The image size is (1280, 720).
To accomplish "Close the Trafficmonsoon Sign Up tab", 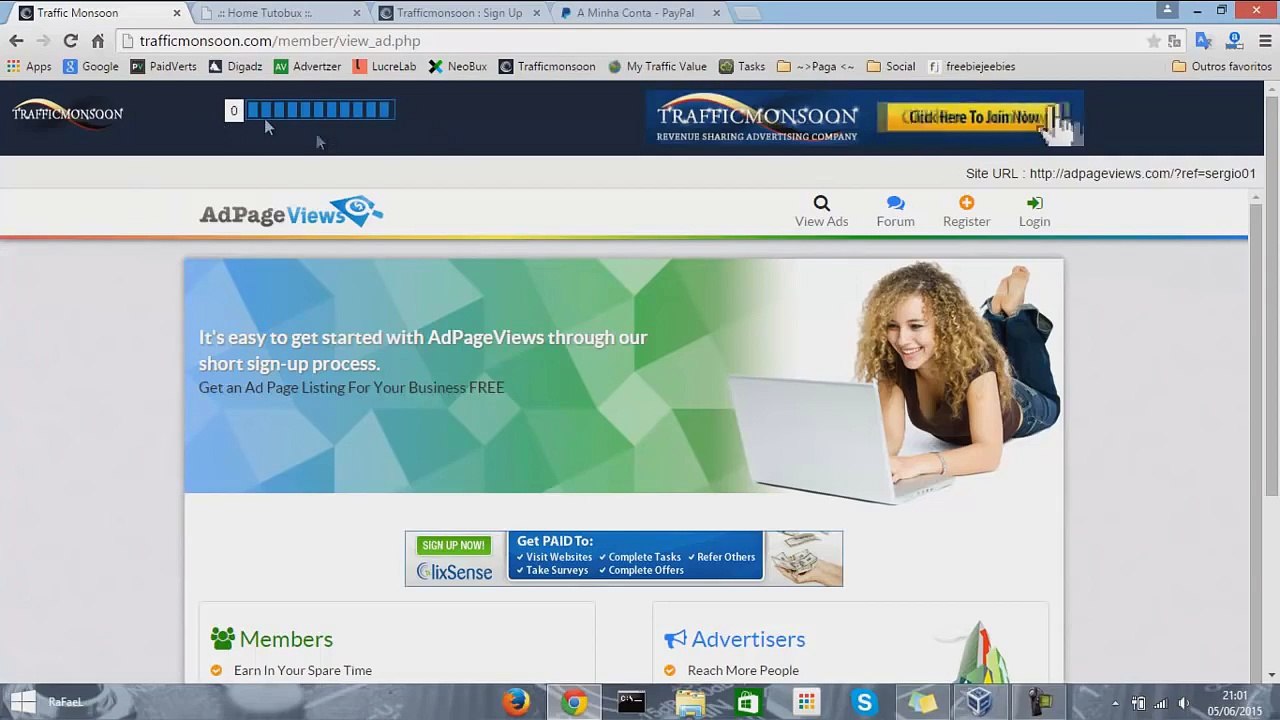I will point(537,13).
